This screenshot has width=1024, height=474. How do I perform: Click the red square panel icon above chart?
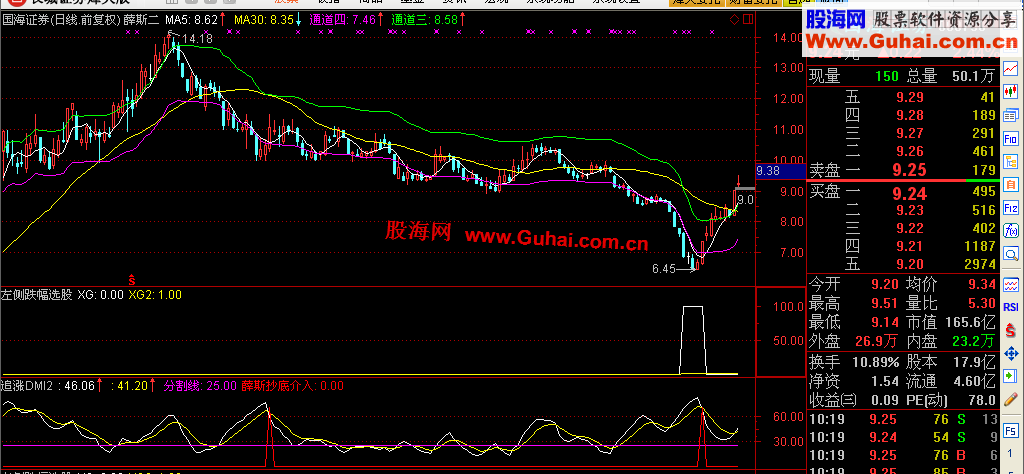pos(747,19)
